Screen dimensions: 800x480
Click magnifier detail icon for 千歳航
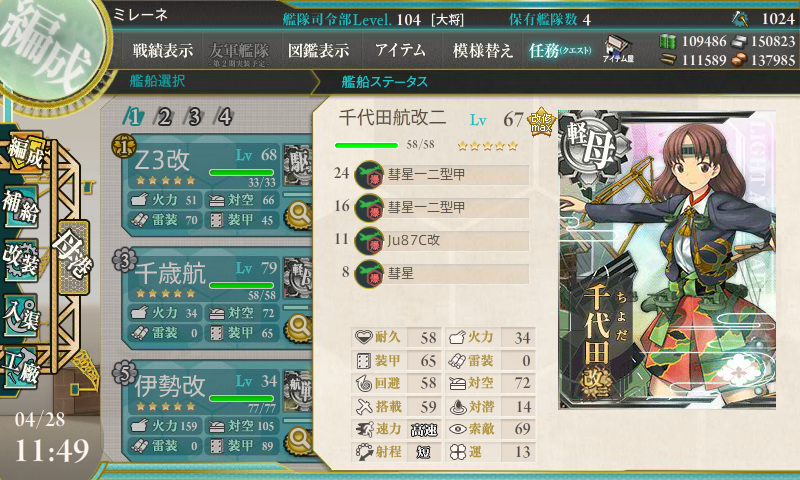point(299,327)
